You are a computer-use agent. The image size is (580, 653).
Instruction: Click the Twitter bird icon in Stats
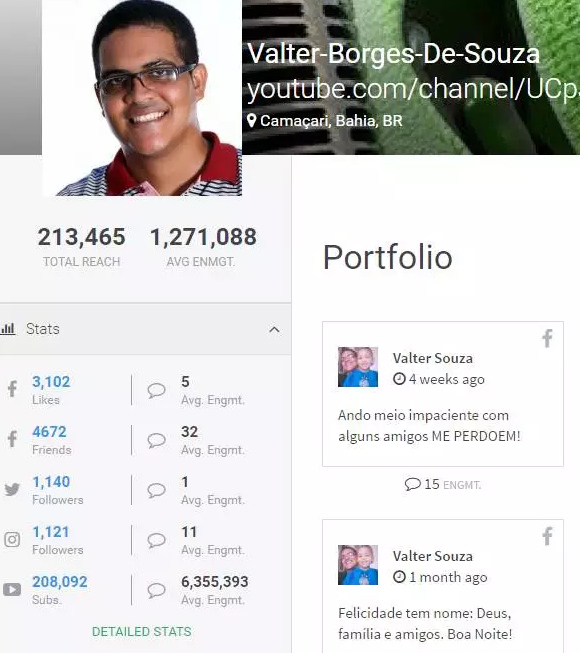[x=12, y=489]
